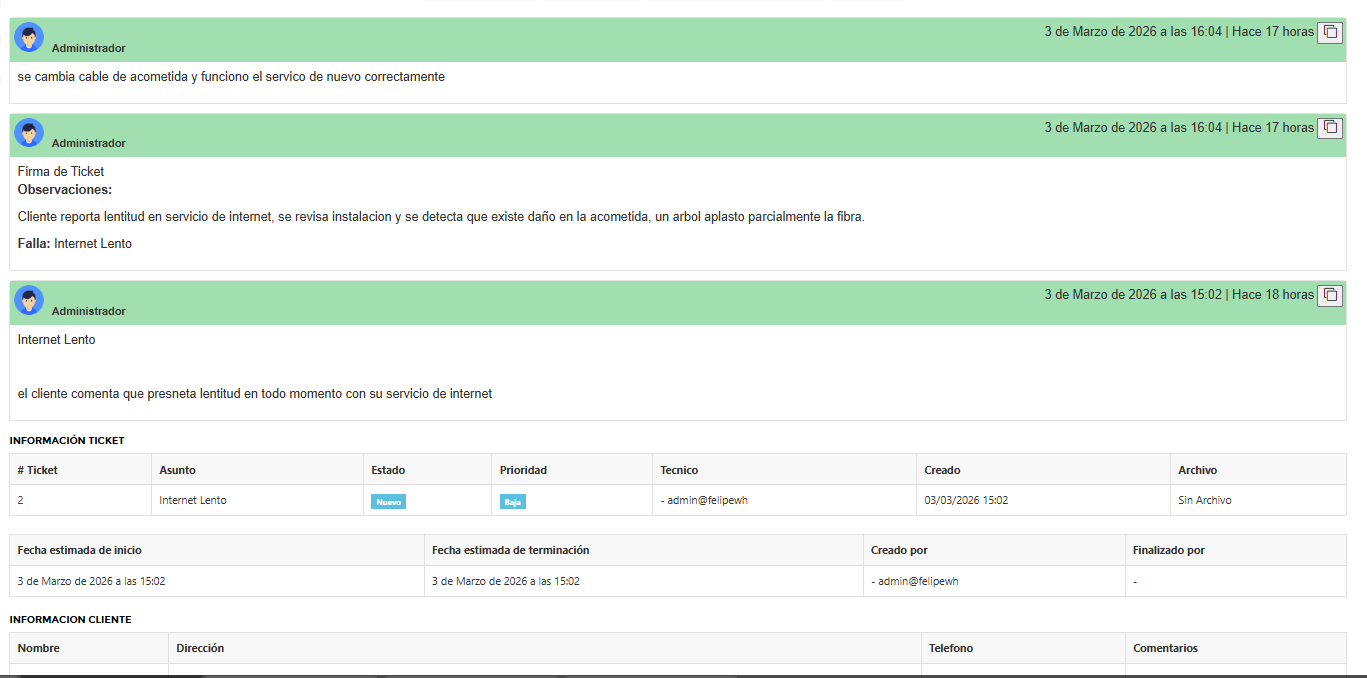Click the 'Estado' column header
This screenshot has height=678, width=1367.
(x=388, y=470)
